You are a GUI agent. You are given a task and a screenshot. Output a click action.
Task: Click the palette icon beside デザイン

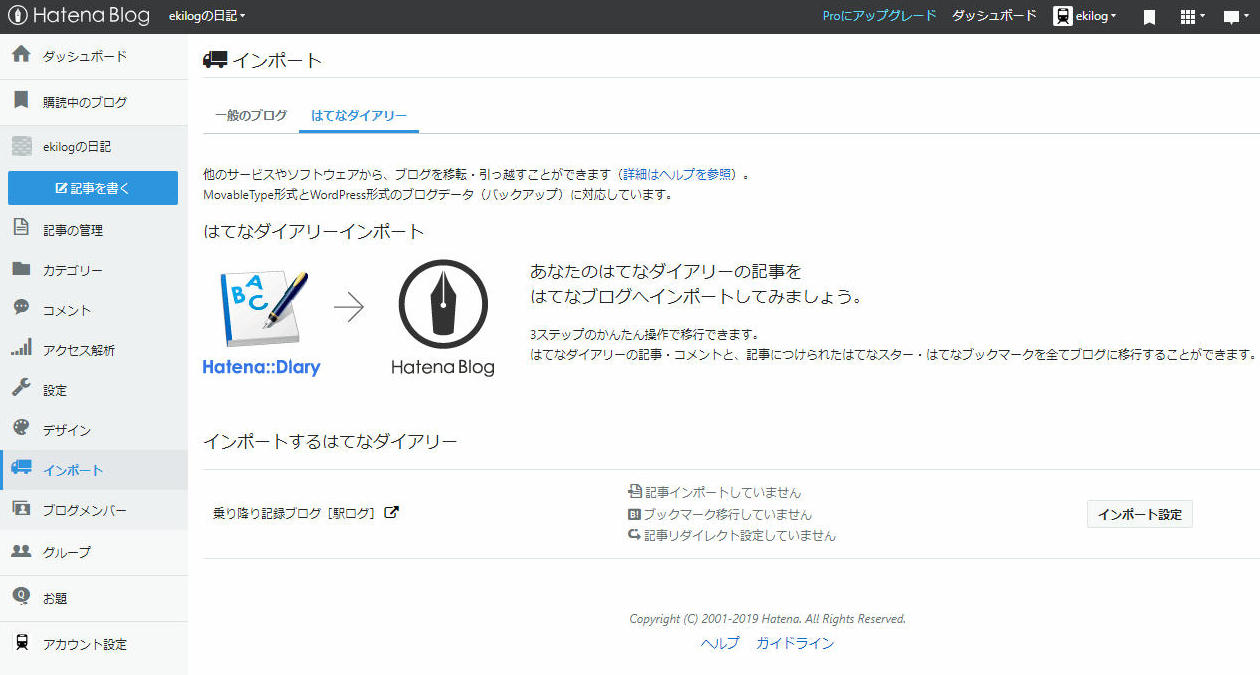pyautogui.click(x=21, y=428)
